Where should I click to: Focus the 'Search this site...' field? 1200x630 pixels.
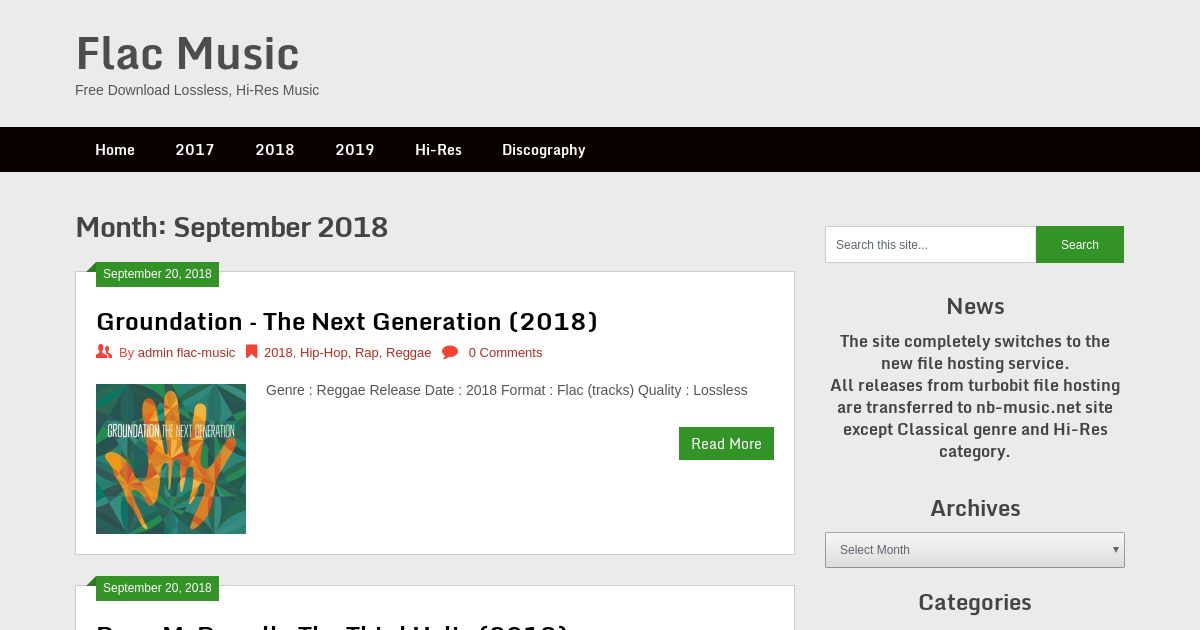tap(930, 245)
